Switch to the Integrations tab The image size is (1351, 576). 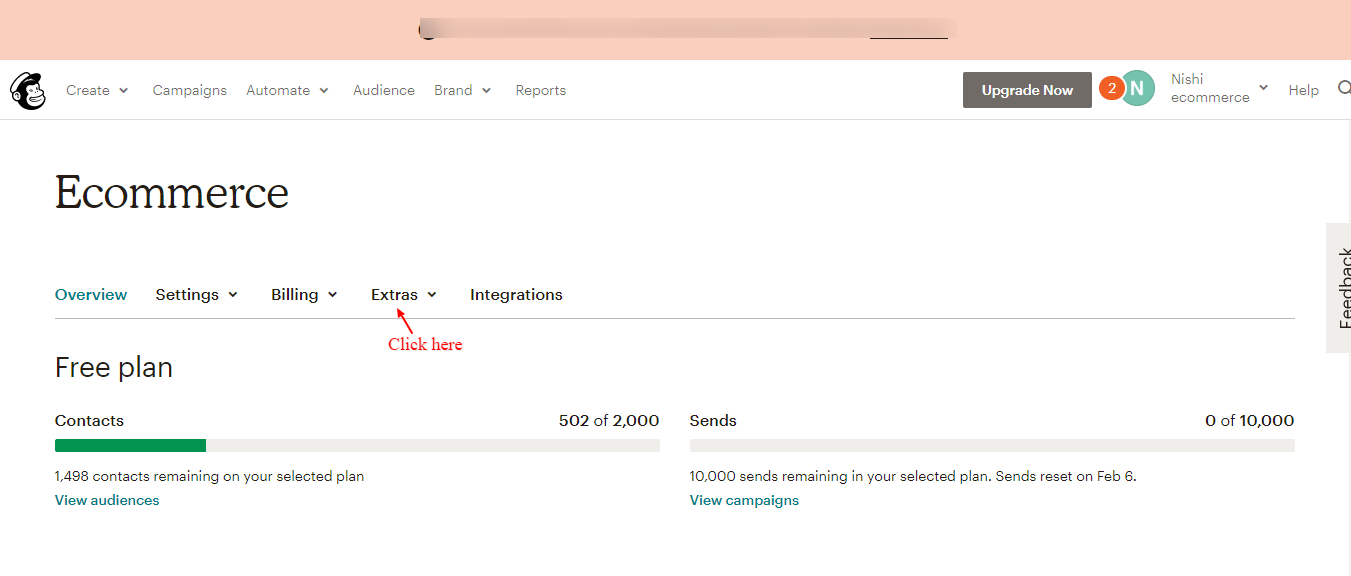[516, 295]
